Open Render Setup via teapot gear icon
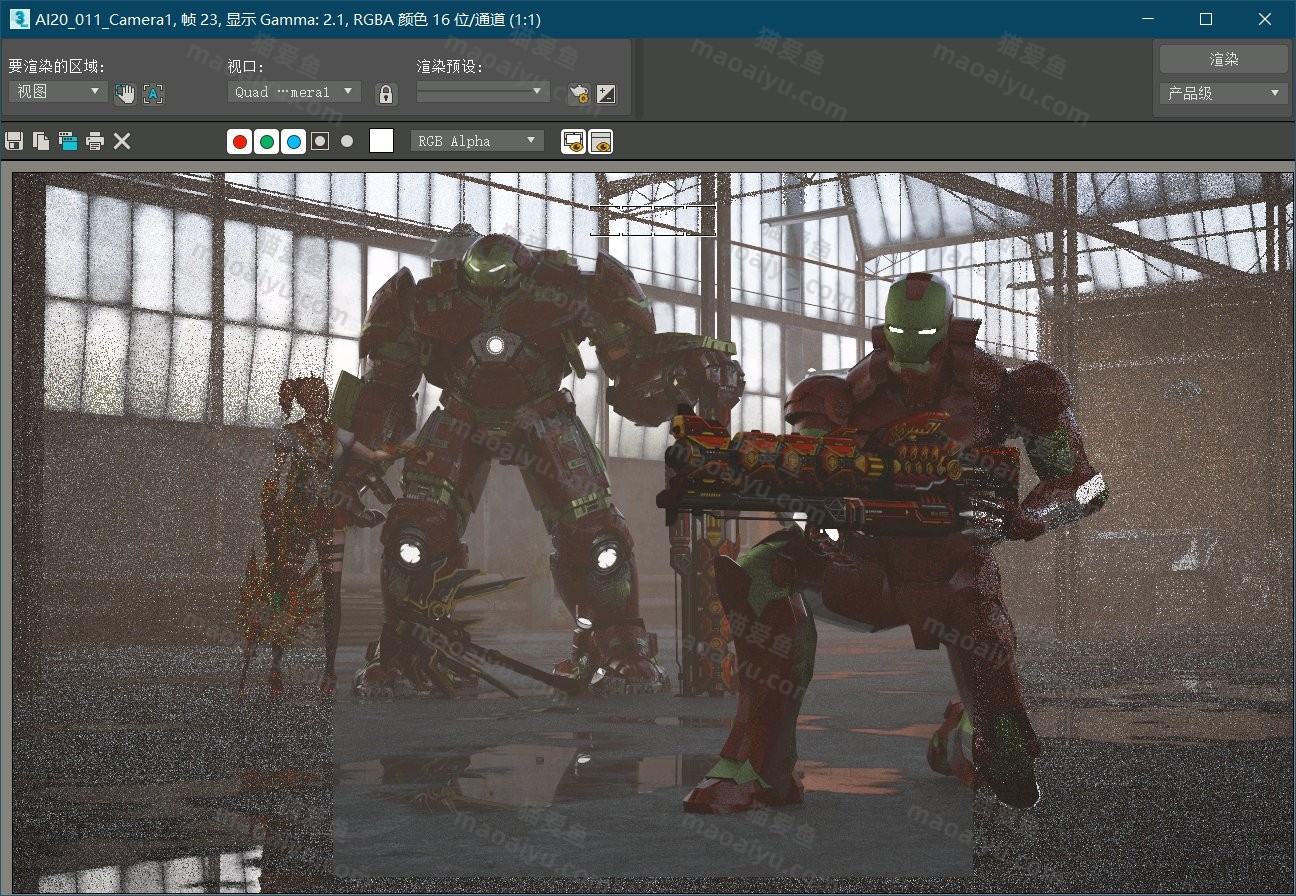Viewport: 1296px width, 896px height. [578, 94]
